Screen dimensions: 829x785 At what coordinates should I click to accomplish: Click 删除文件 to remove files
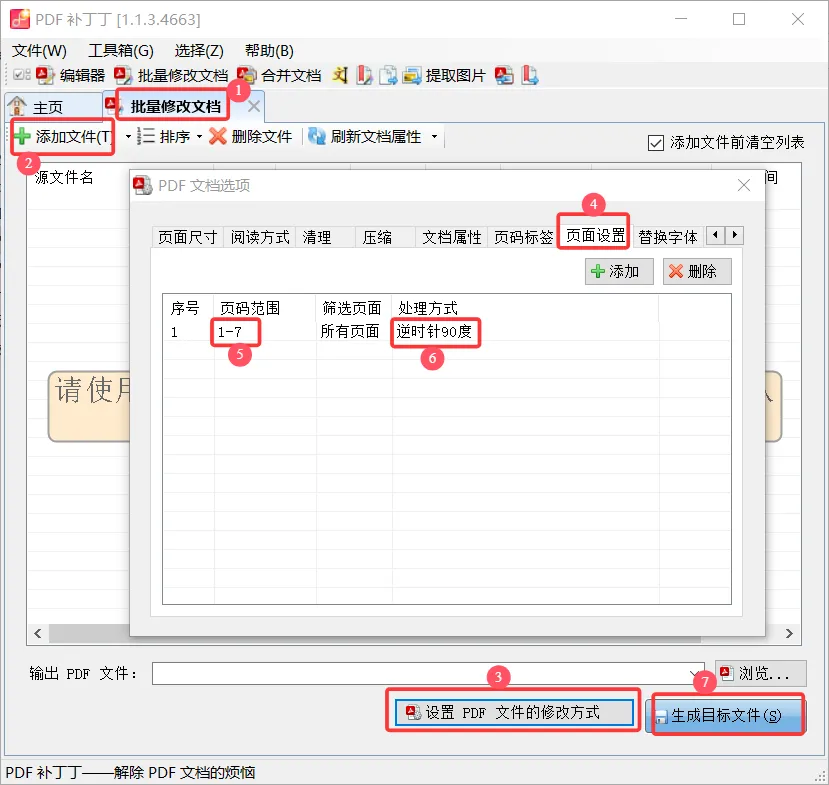(x=251, y=137)
